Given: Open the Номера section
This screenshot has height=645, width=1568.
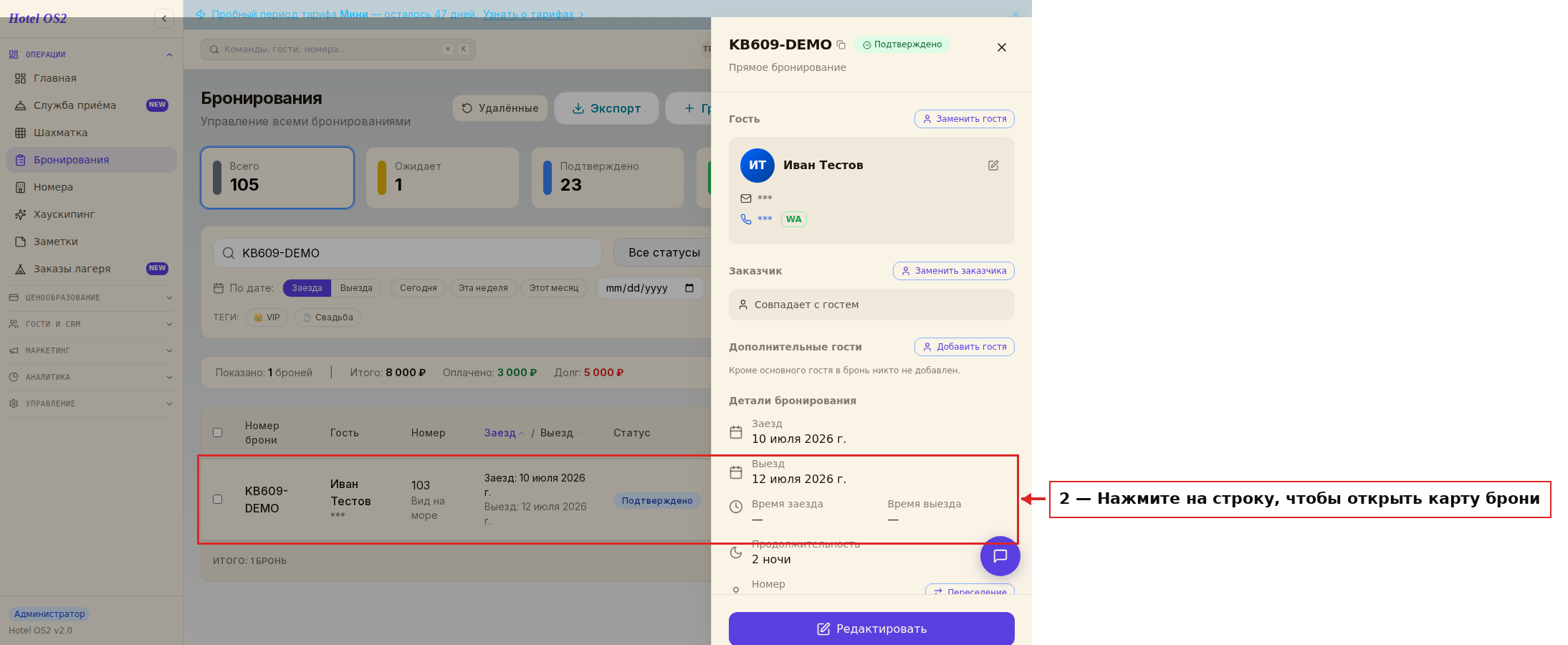Looking at the screenshot, I should click(x=91, y=187).
